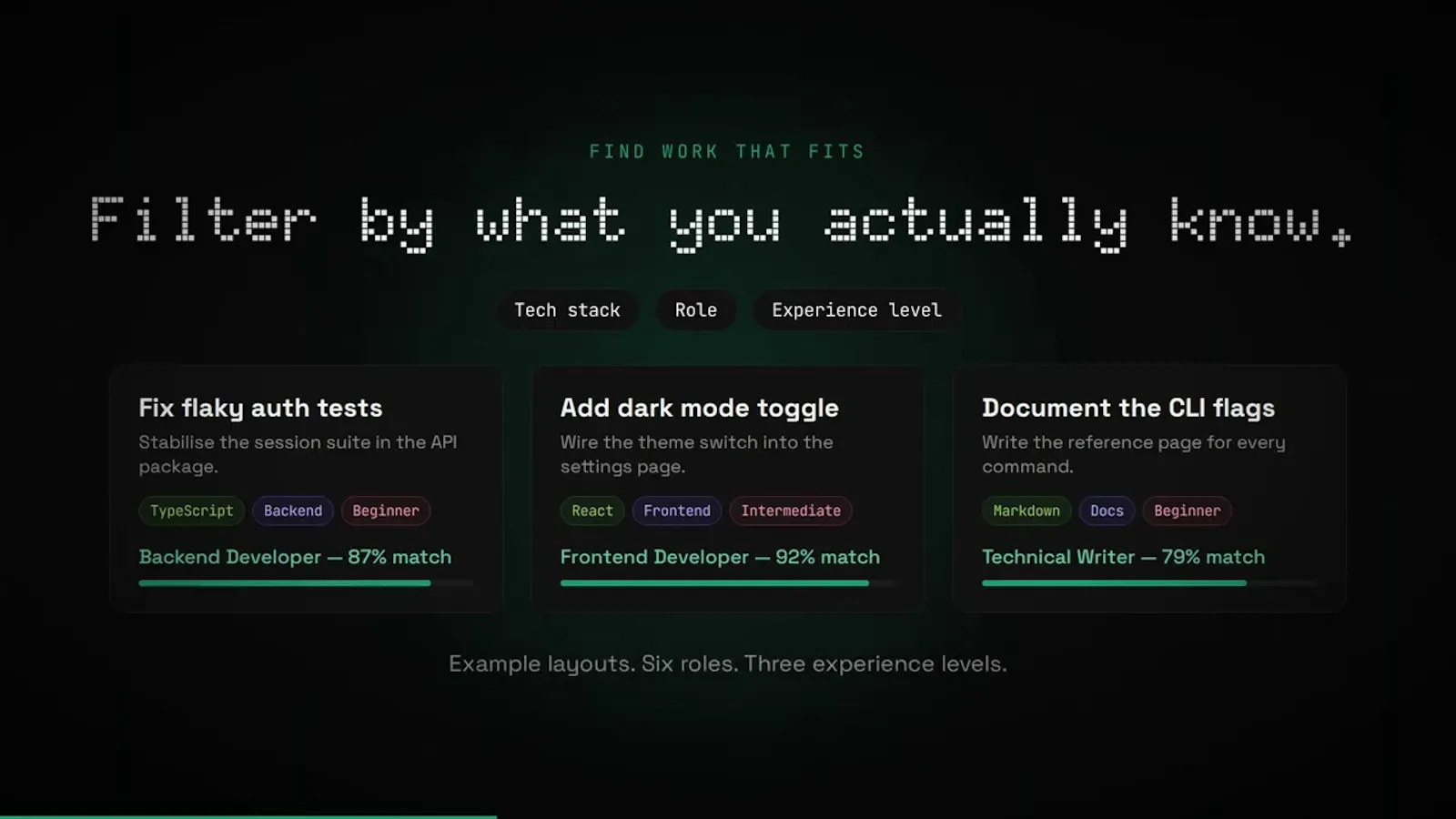This screenshot has width=1456, height=819.
Task: Select the Role filter pill
Action: pos(696,310)
